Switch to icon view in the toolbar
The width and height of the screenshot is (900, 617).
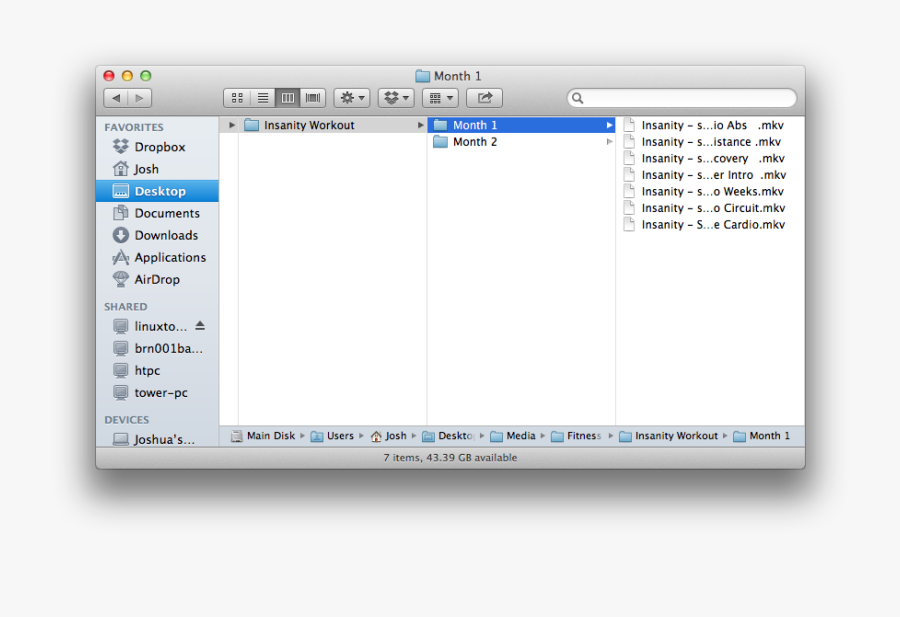pyautogui.click(x=237, y=97)
